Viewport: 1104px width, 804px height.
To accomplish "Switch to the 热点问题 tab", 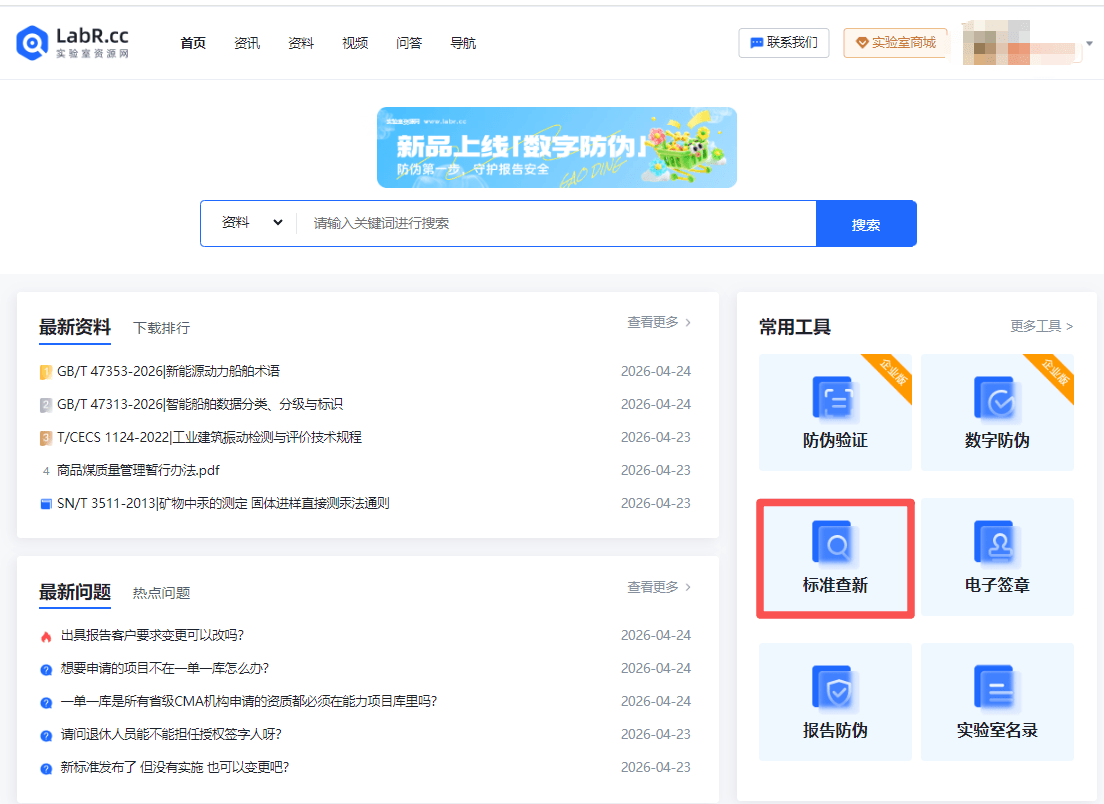I will tap(161, 593).
